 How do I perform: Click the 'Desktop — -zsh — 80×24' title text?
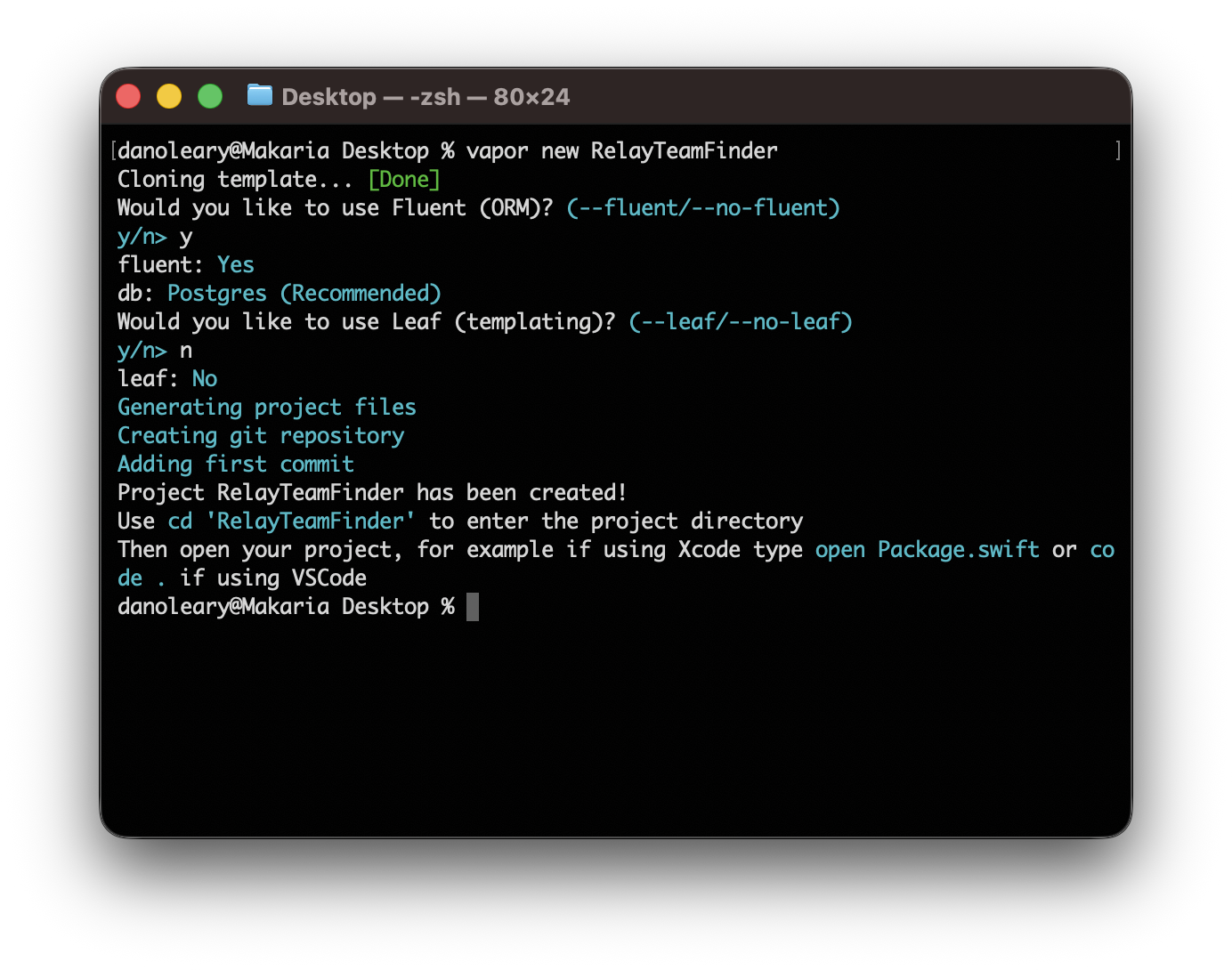426,96
